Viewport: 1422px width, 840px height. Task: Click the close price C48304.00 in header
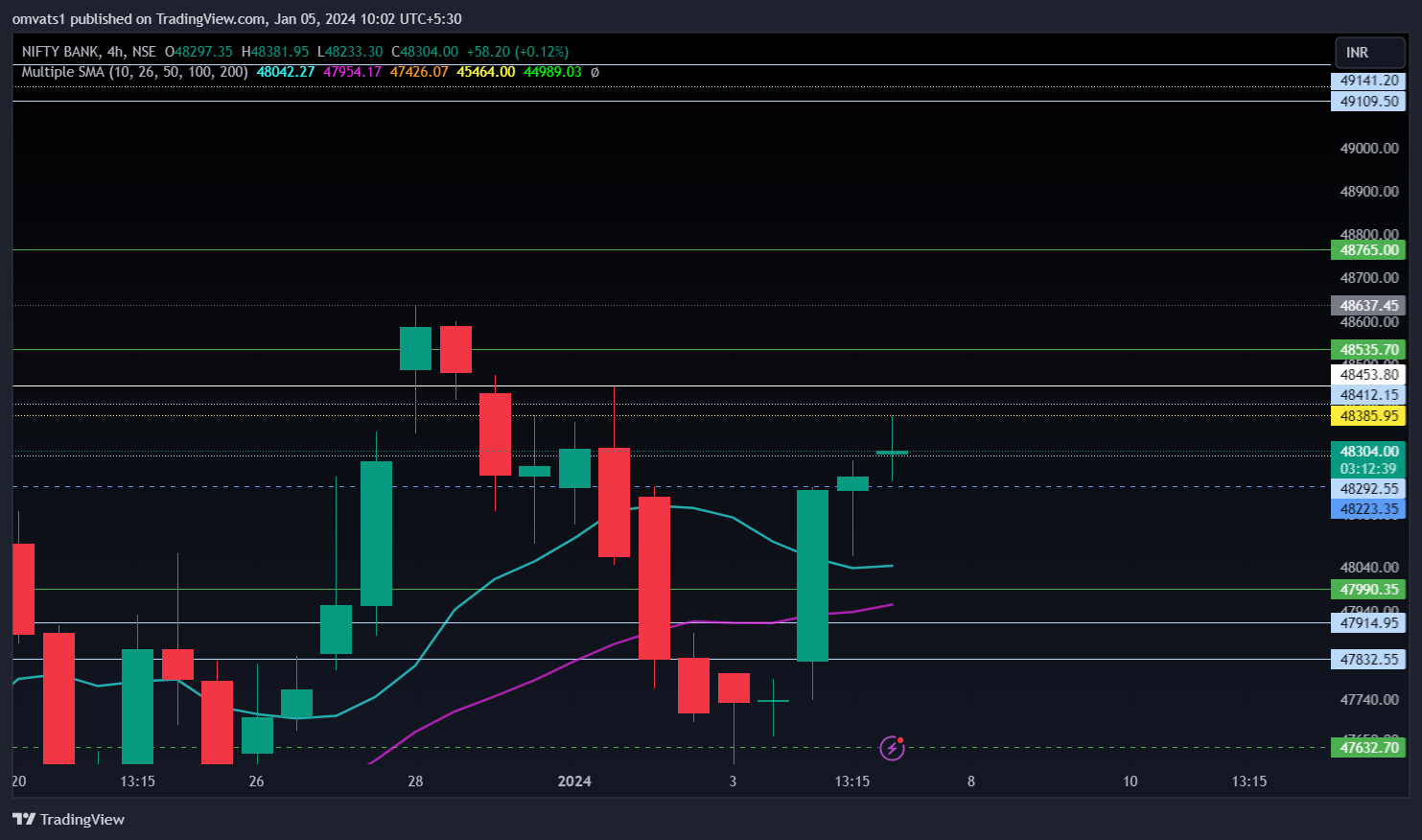tap(425, 52)
